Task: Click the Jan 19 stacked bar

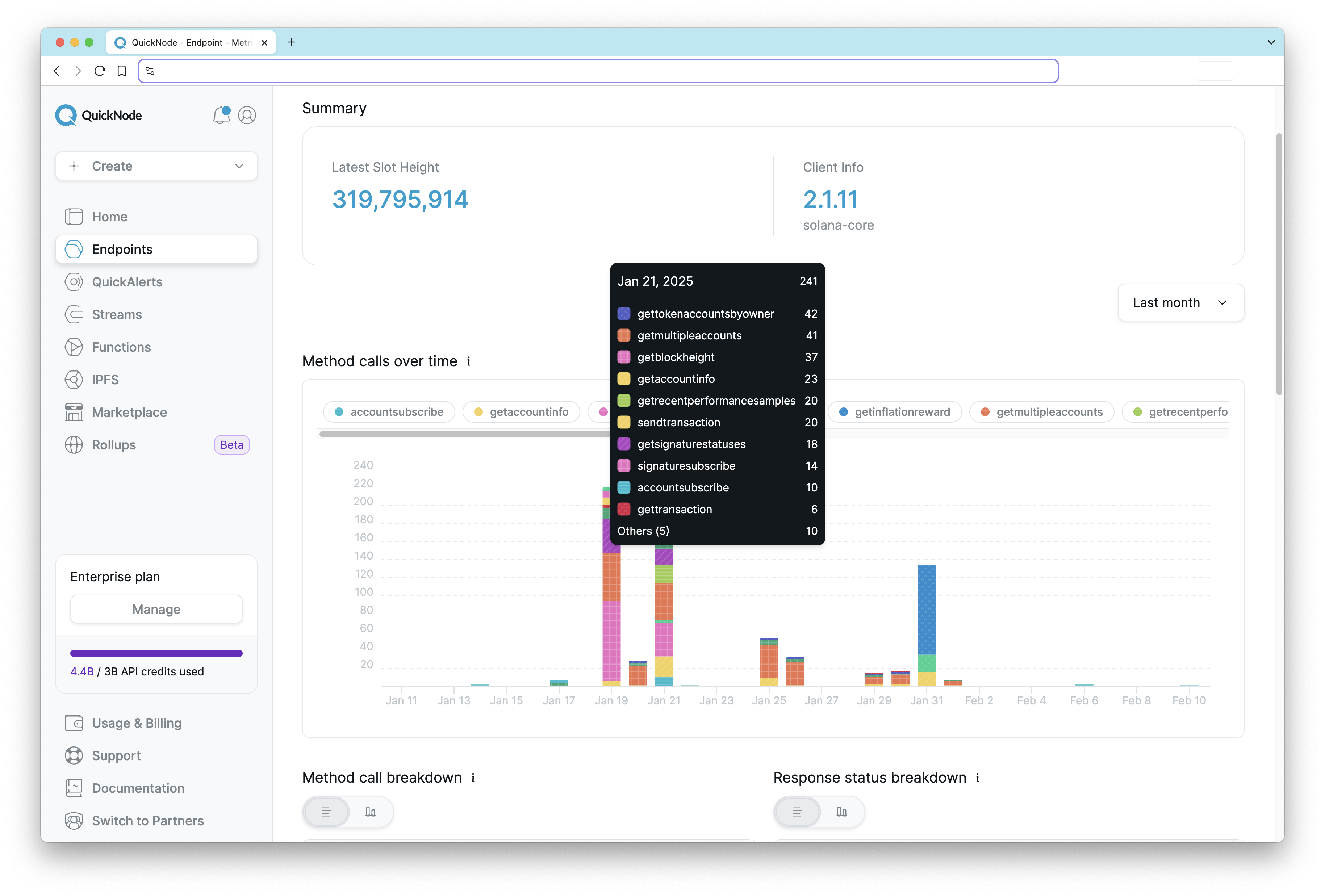Action: 611,586
